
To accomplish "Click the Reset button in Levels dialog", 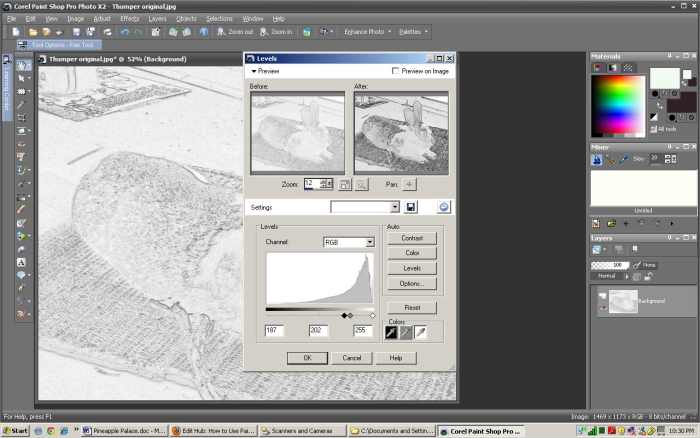I will (x=412, y=308).
